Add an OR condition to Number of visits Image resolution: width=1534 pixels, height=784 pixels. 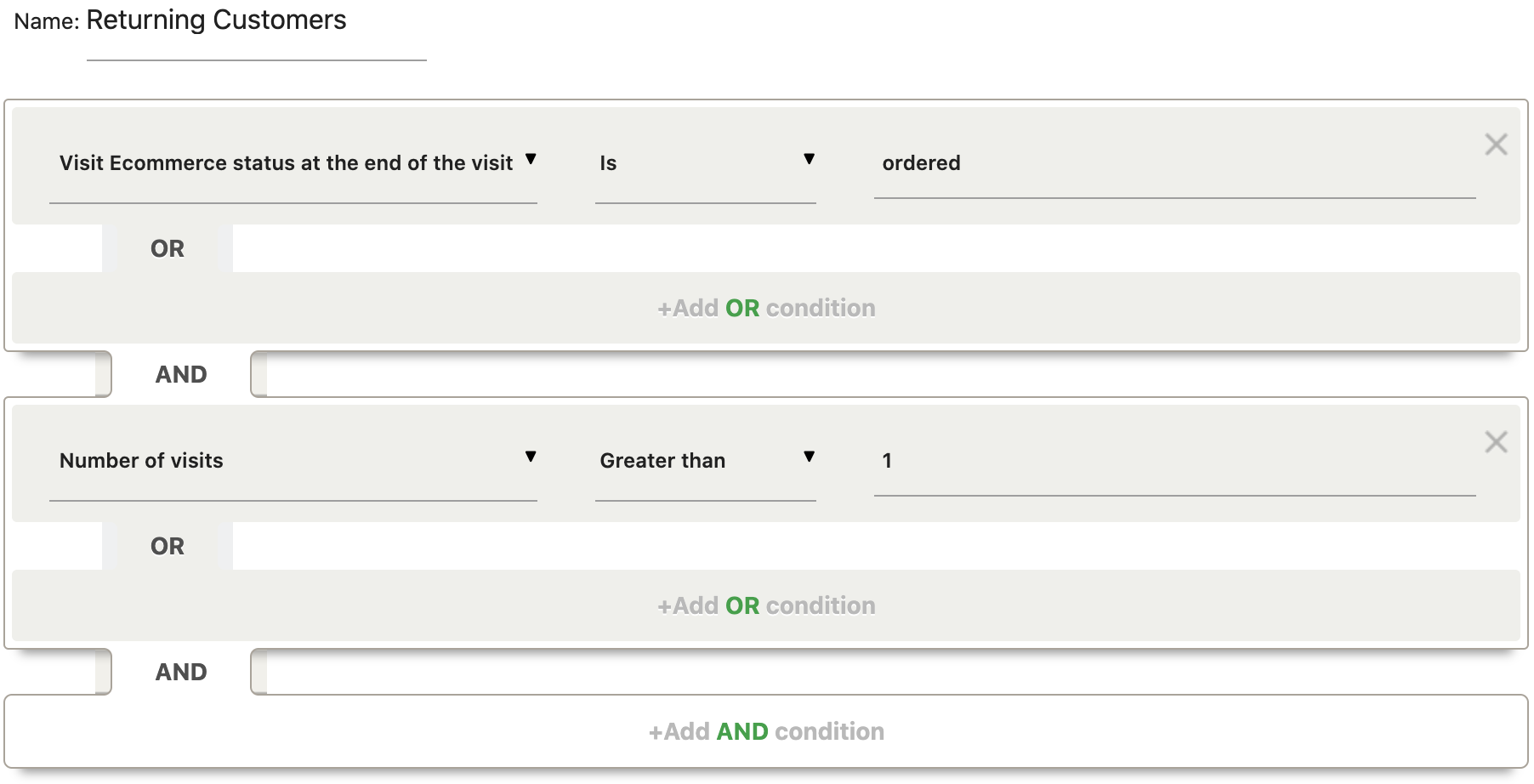(766, 605)
